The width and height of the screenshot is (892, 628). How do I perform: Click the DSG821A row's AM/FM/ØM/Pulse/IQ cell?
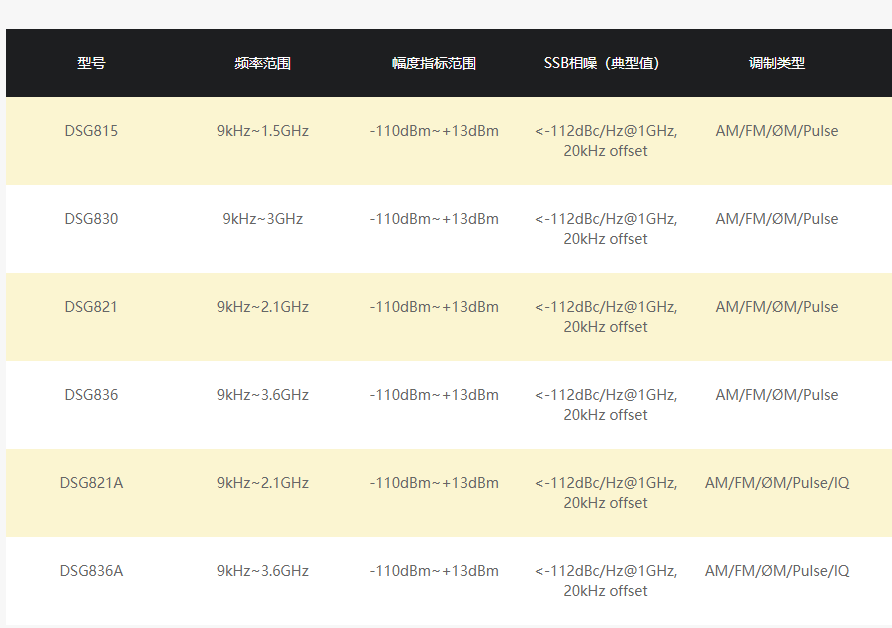point(777,483)
